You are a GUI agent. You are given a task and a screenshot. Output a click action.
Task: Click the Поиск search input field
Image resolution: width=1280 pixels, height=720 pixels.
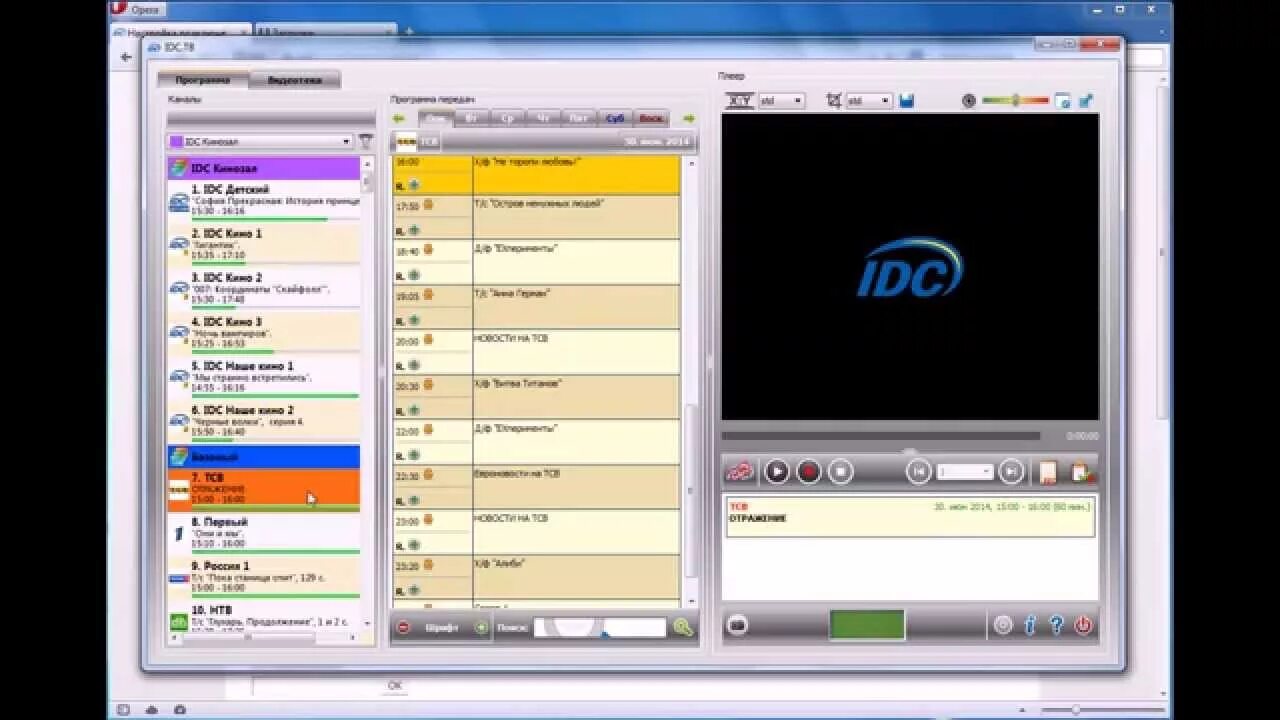[599, 628]
